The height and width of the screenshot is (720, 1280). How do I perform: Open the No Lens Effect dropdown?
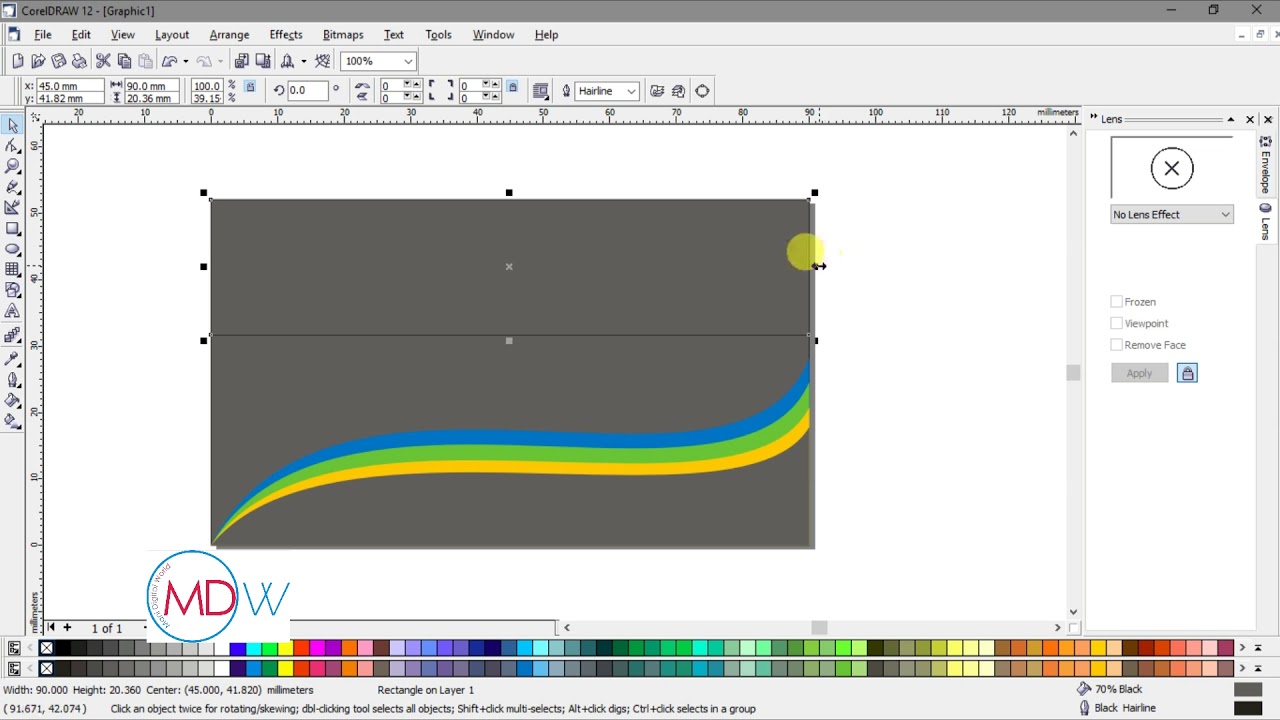pyautogui.click(x=1172, y=214)
